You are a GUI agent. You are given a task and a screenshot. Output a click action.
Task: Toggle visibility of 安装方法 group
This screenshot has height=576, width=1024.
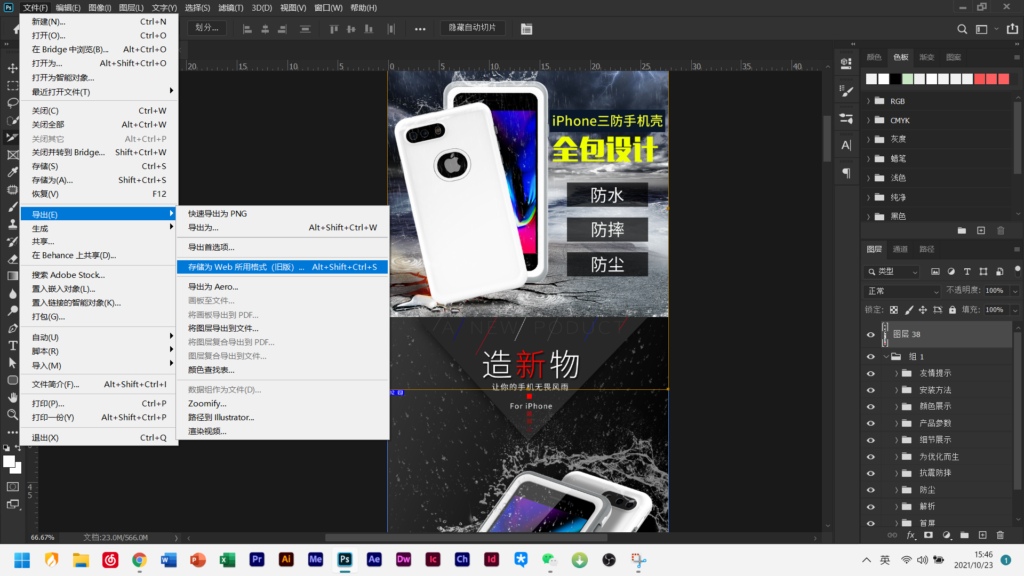[871, 390]
